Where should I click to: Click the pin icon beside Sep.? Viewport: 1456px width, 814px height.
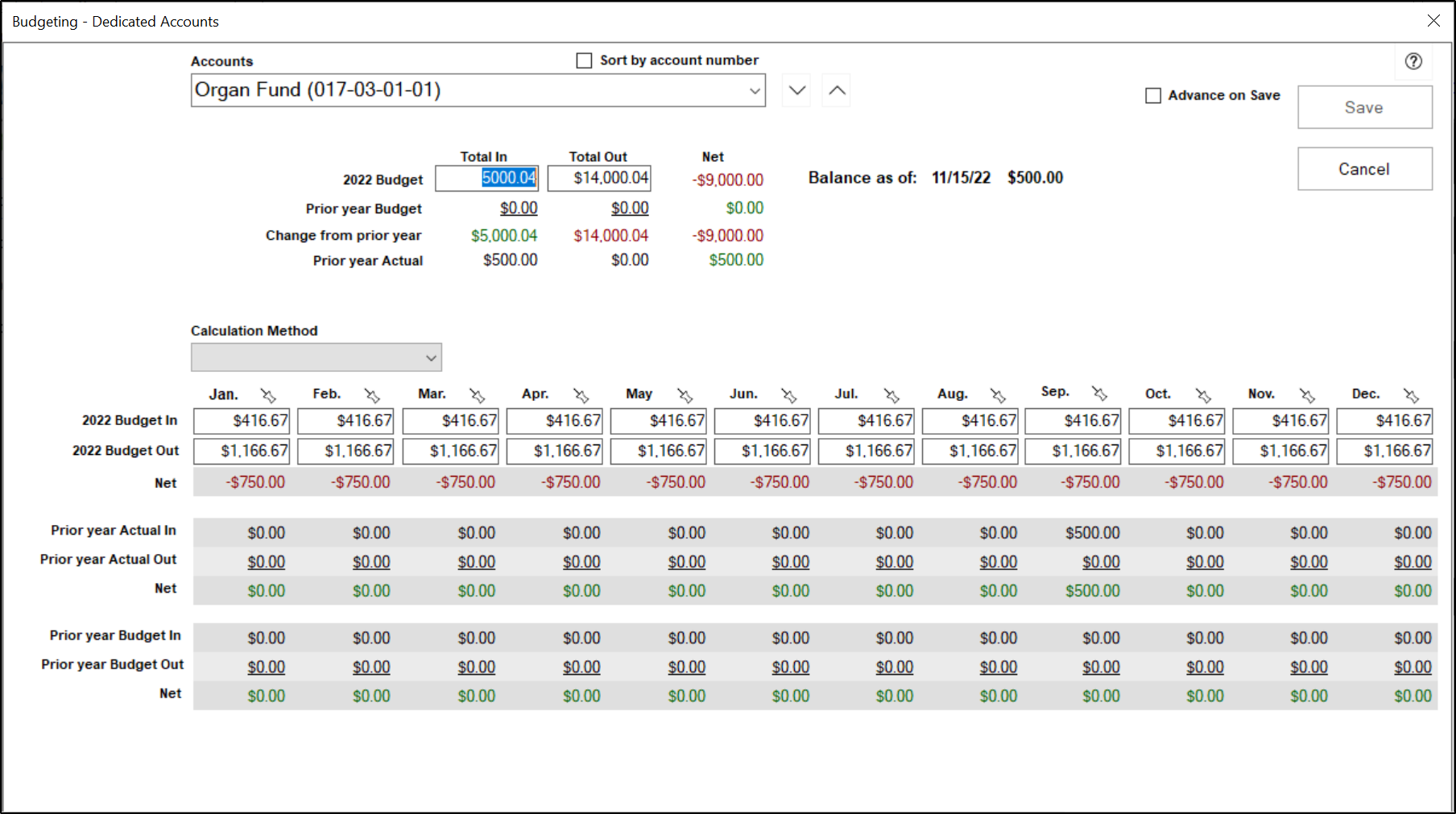pos(1100,393)
